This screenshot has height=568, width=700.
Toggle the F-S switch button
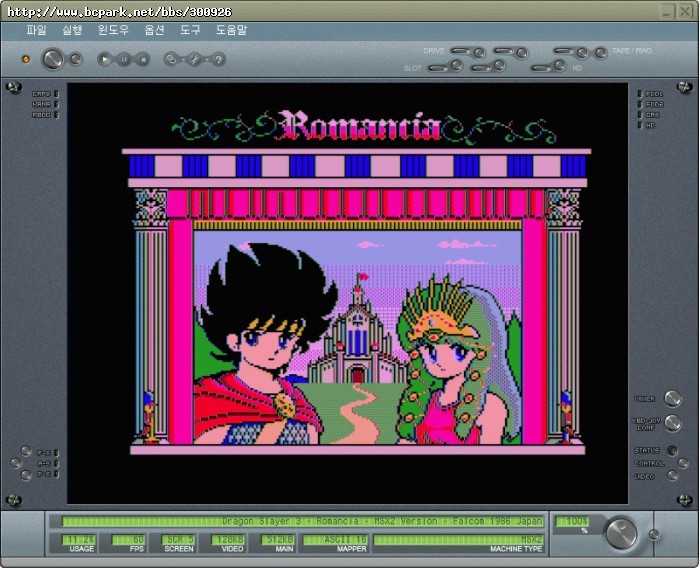click(x=26, y=451)
